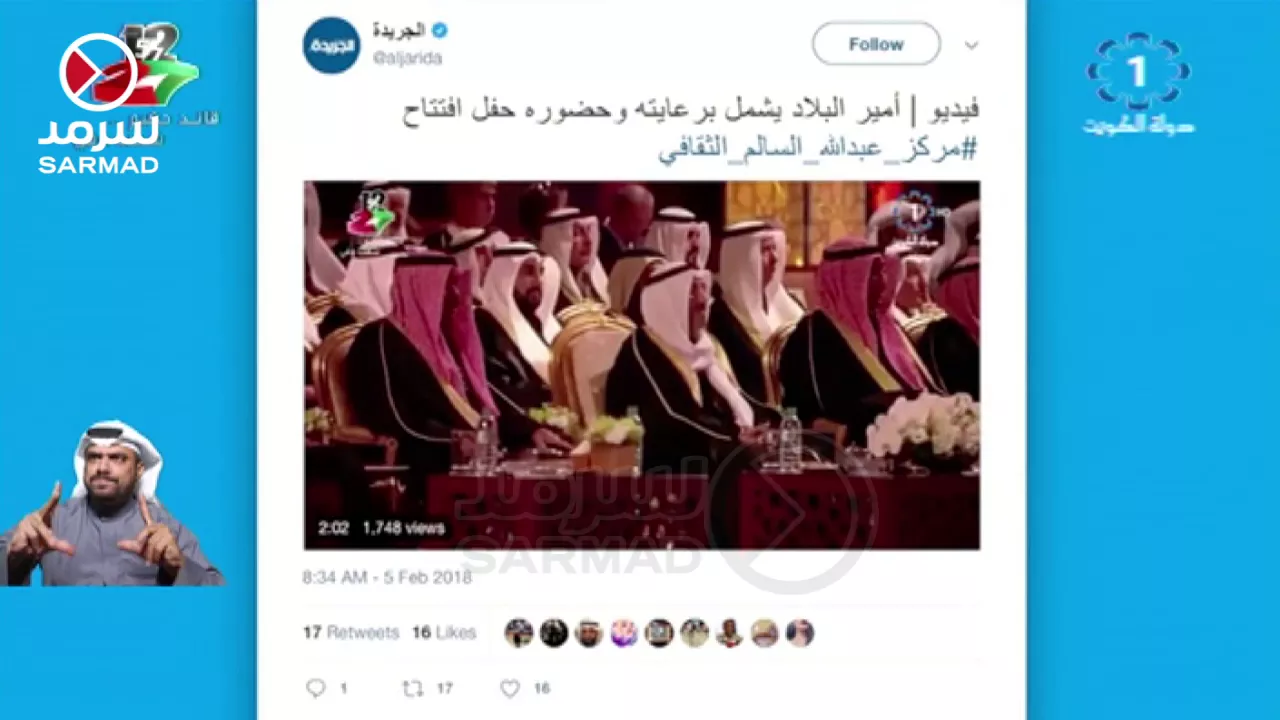Click the first liker avatar
This screenshot has width=1280, height=720.
coord(518,633)
